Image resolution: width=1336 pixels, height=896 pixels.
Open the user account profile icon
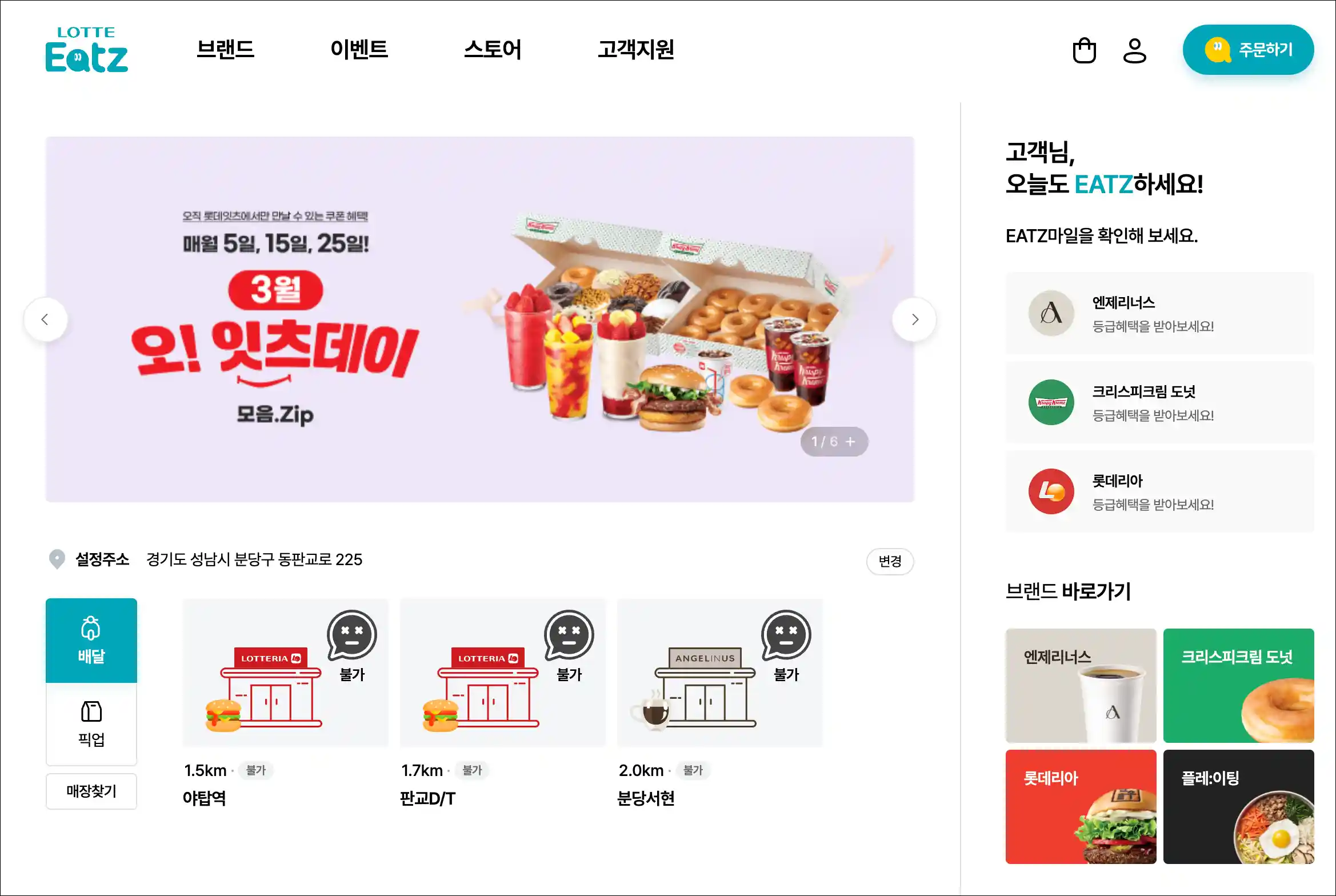(x=1134, y=50)
